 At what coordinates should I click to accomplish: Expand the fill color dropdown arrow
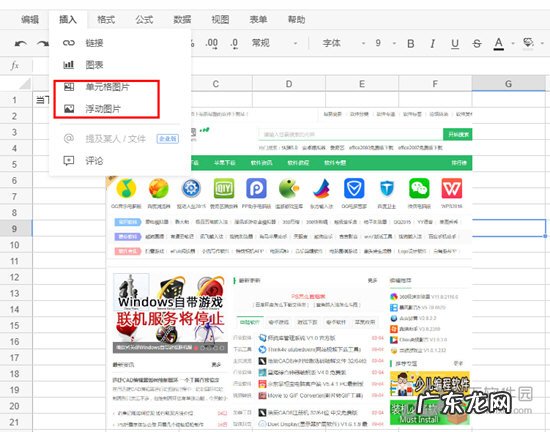click(542, 43)
